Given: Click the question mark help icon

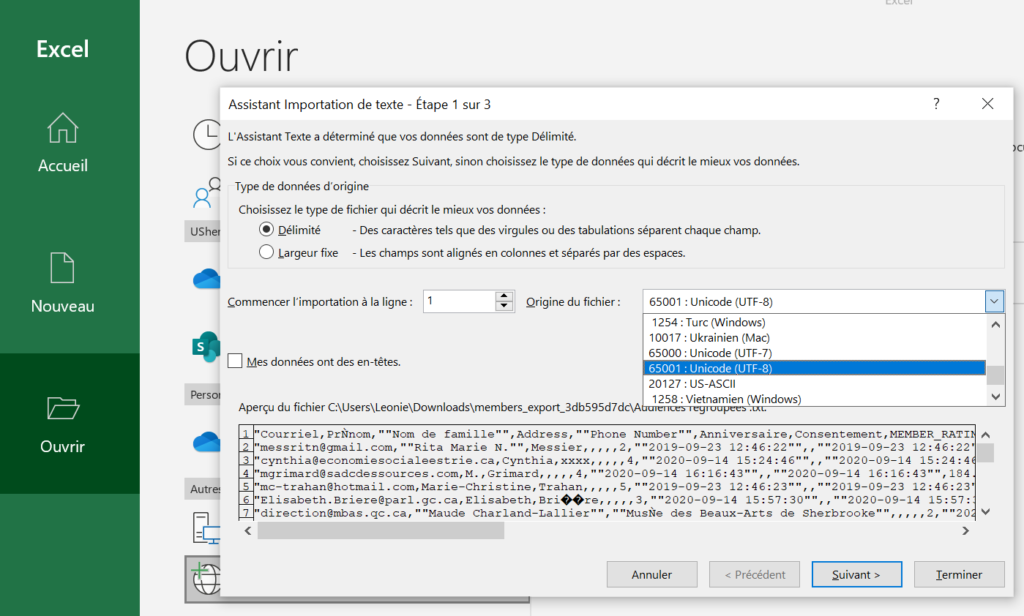Looking at the screenshot, I should click(x=936, y=104).
